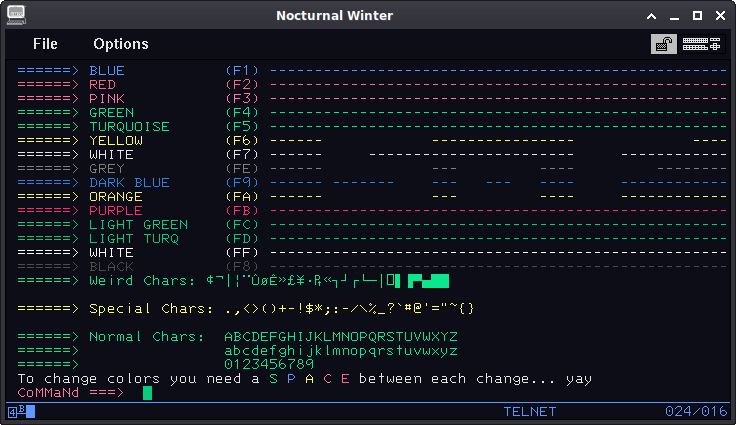
Task: Open the File menu
Action: (45, 44)
